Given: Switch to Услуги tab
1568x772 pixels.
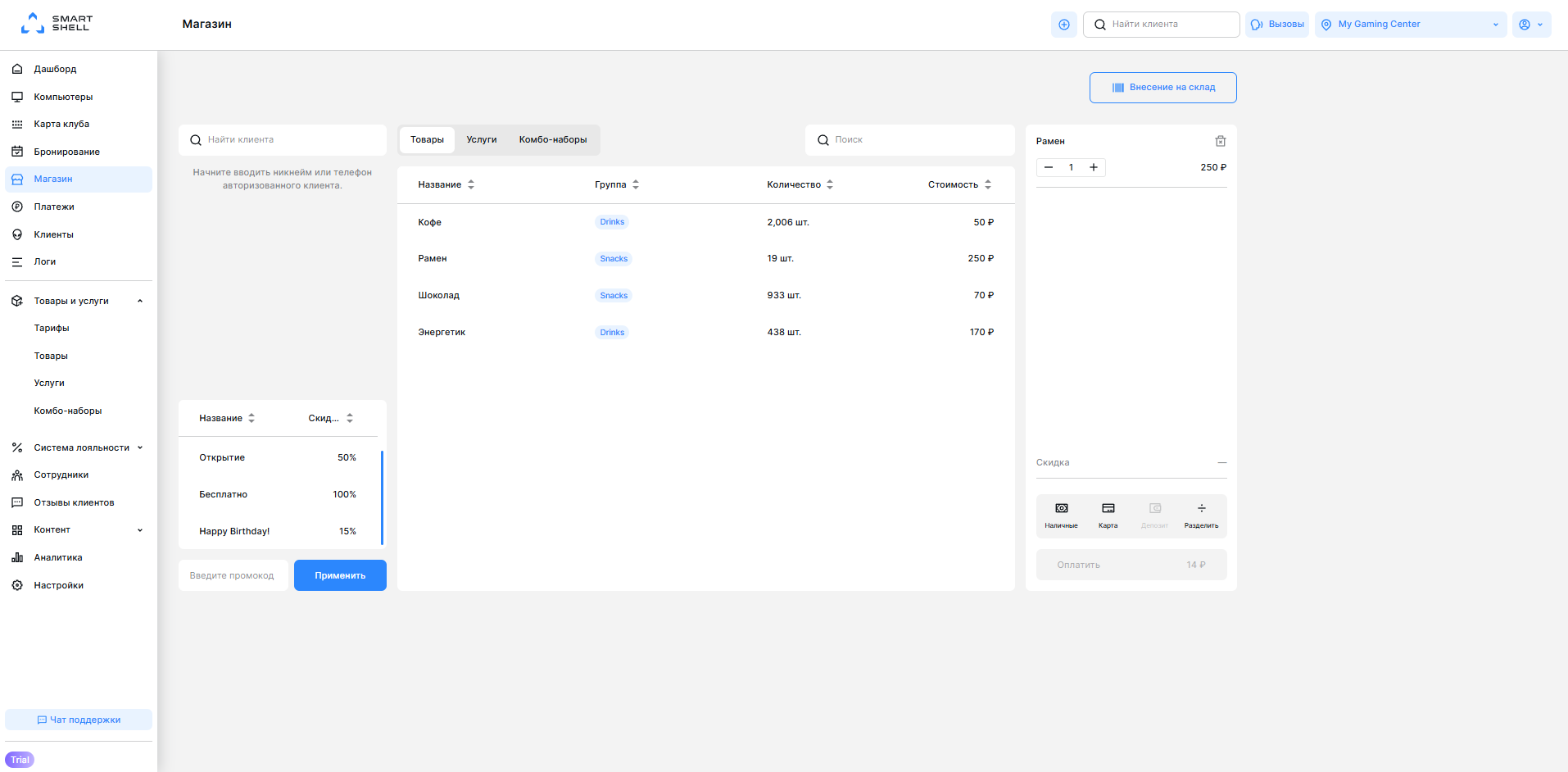Looking at the screenshot, I should point(482,139).
